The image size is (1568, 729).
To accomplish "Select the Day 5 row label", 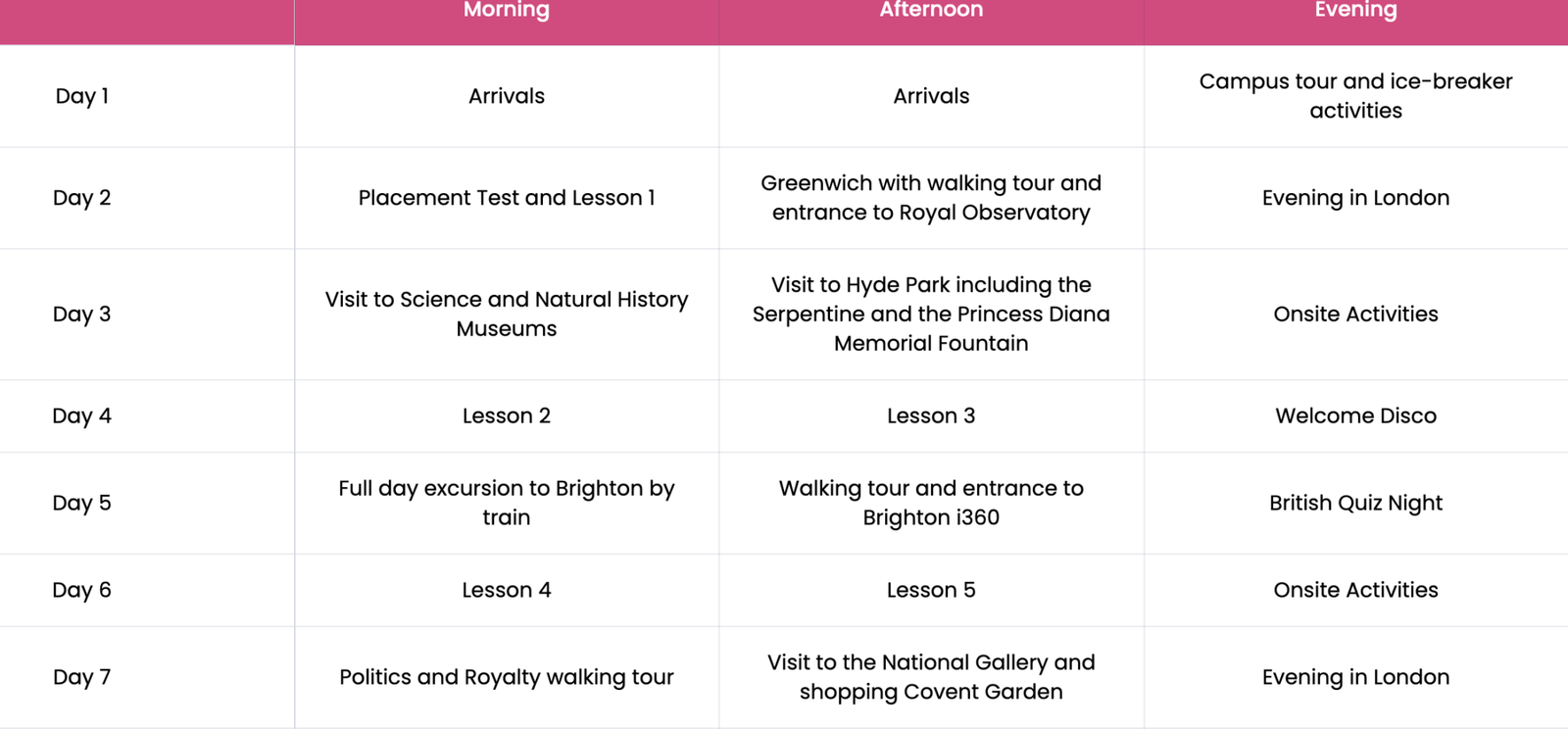I will (x=82, y=504).
